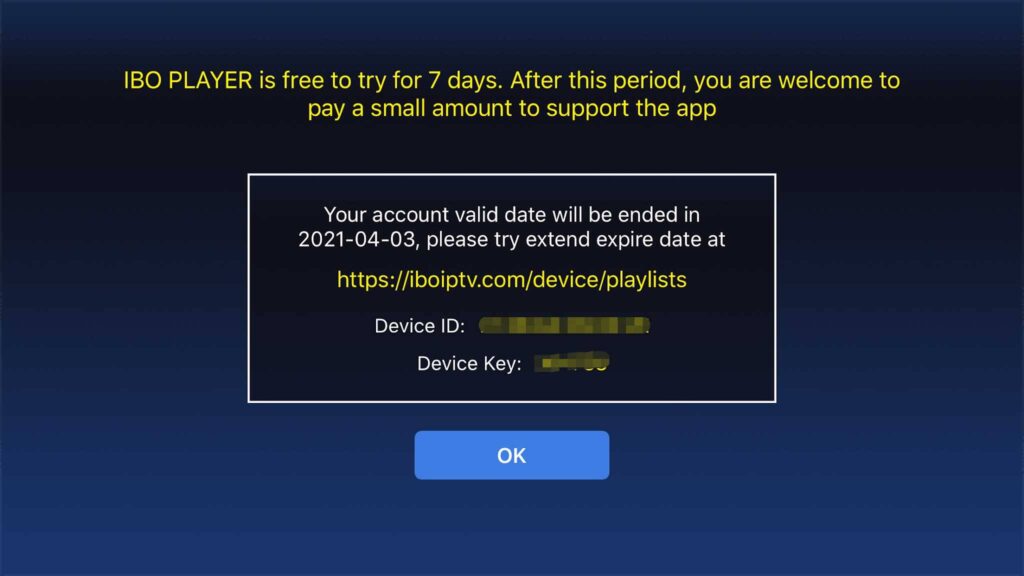The width and height of the screenshot is (1024, 576).
Task: Click the IBO PLAYER title words
Action: point(188,80)
